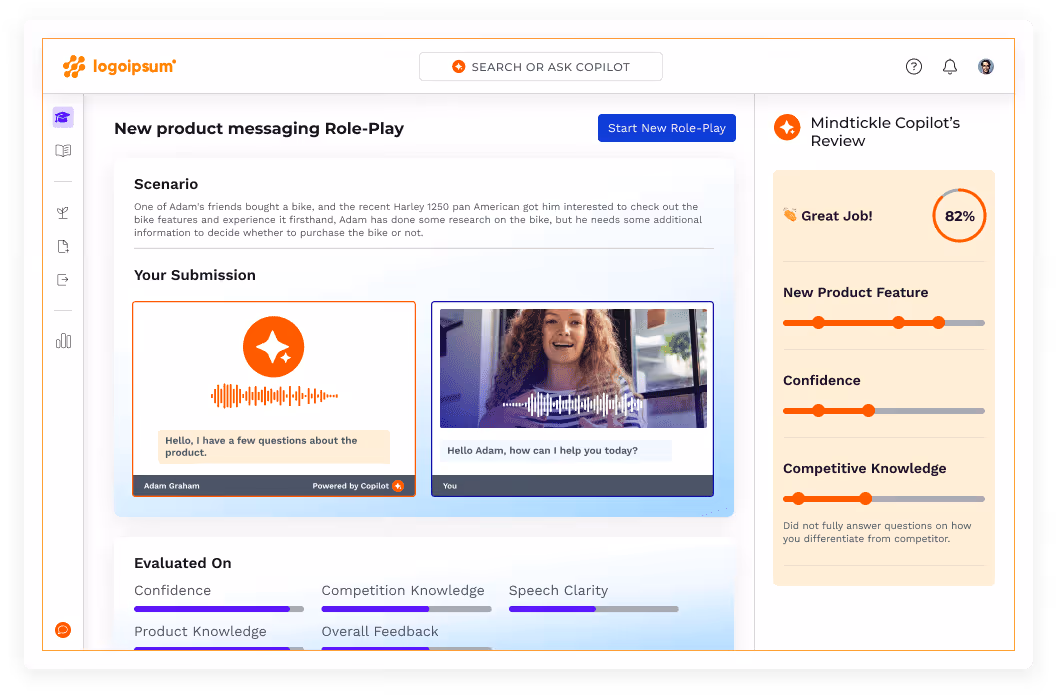Viewport: 1057px width, 697px height.
Task: Click the scenario description paragraph
Action: [x=418, y=220]
